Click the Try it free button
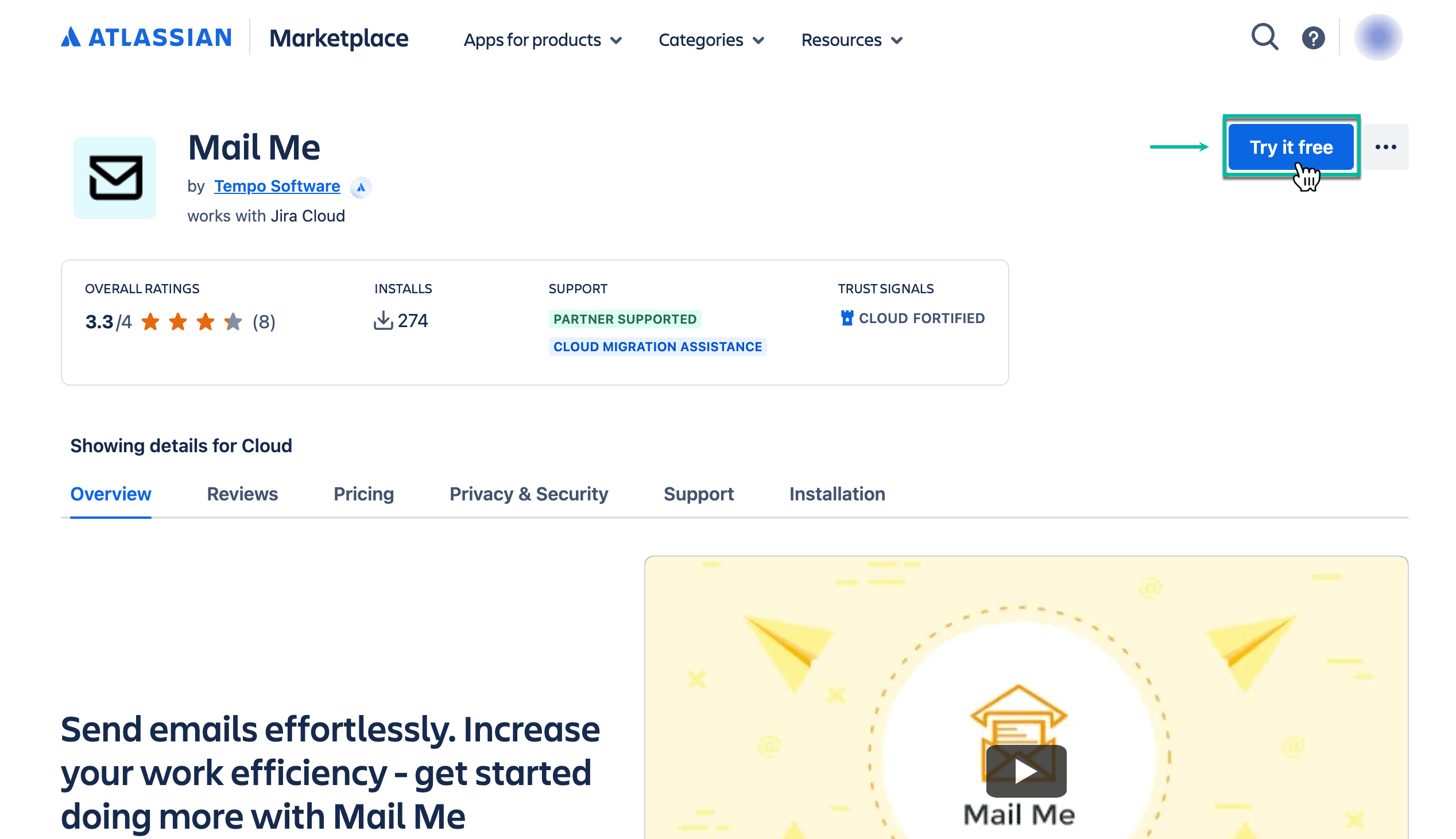1456x839 pixels. (x=1290, y=147)
